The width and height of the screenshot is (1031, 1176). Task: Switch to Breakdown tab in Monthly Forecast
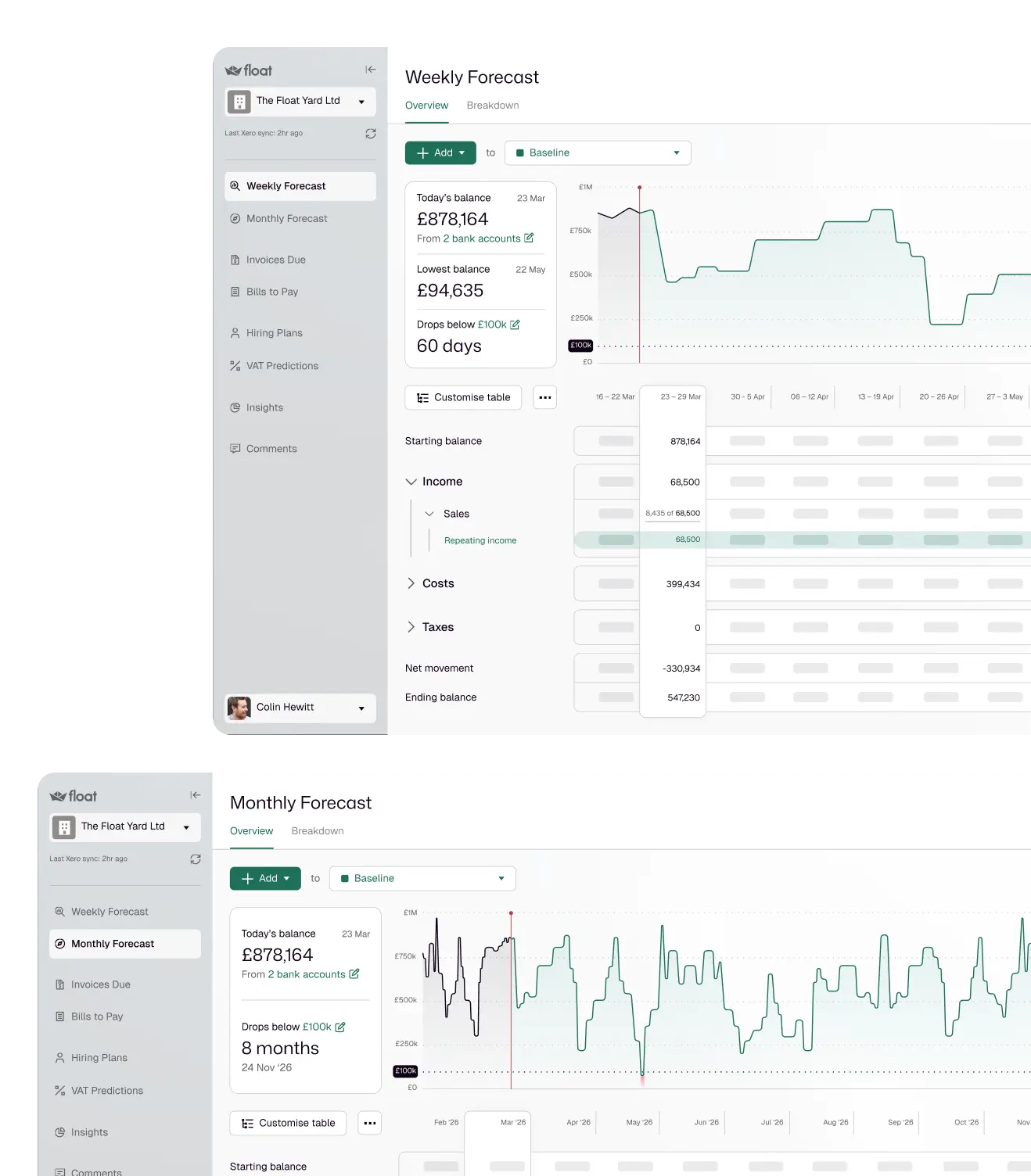318,831
